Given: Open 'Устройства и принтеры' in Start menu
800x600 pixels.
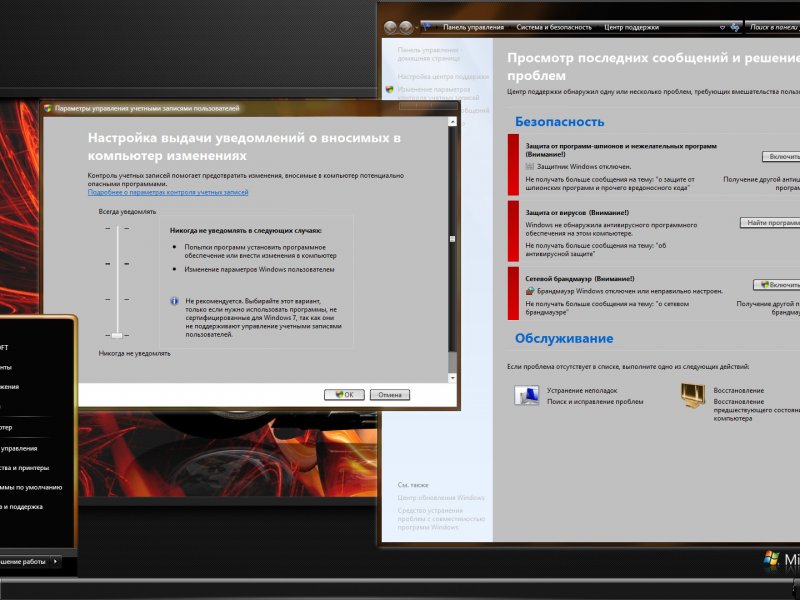Looking at the screenshot, I should coord(24,468).
